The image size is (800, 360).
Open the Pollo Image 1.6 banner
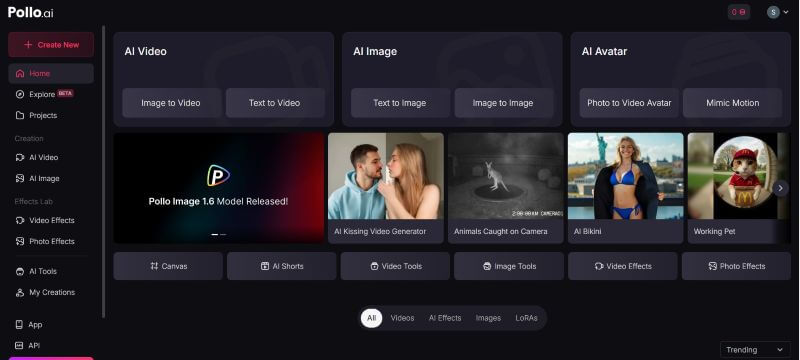click(x=219, y=188)
